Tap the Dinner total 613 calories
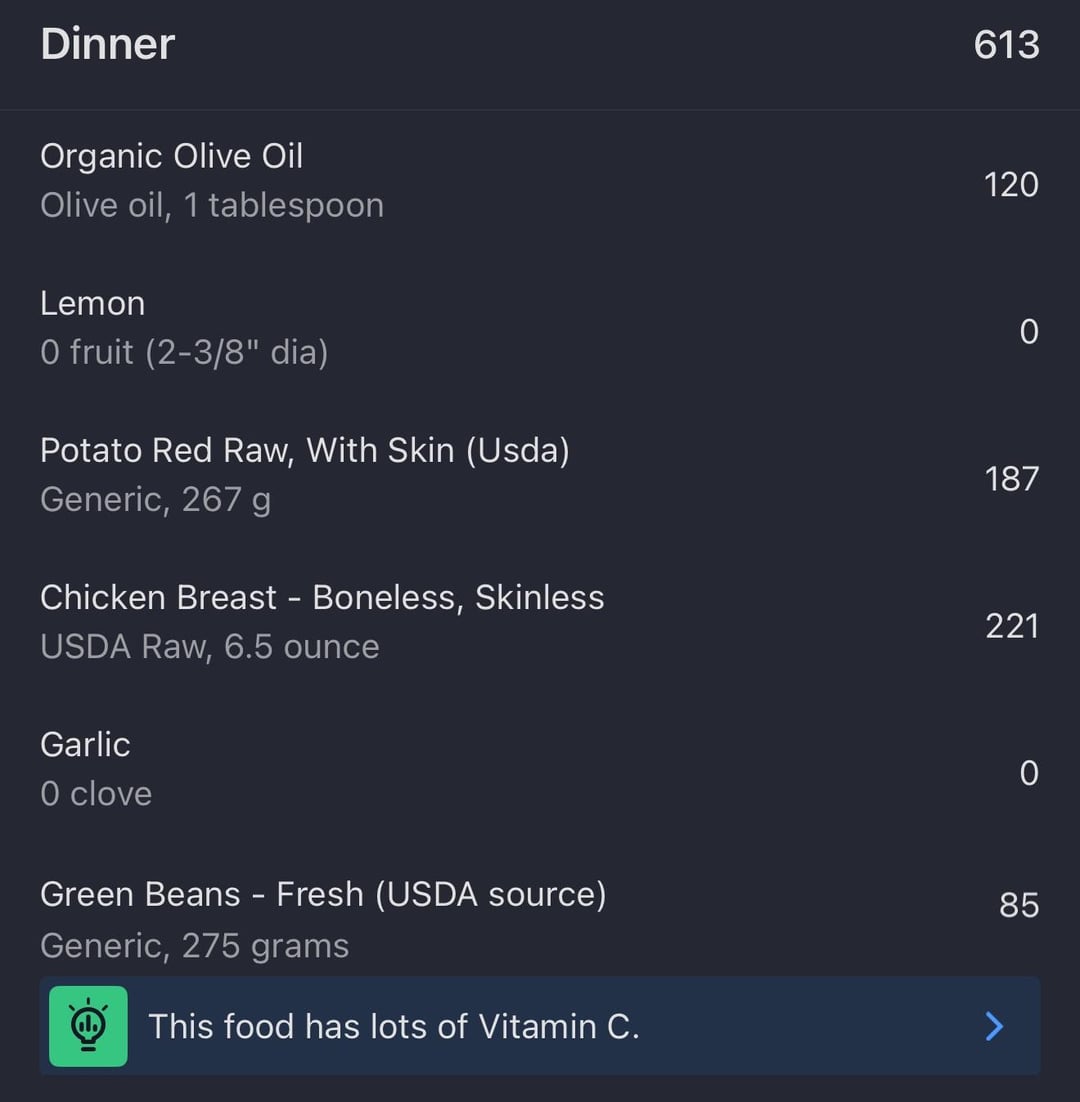Screen dimensions: 1080x1102 (1006, 45)
